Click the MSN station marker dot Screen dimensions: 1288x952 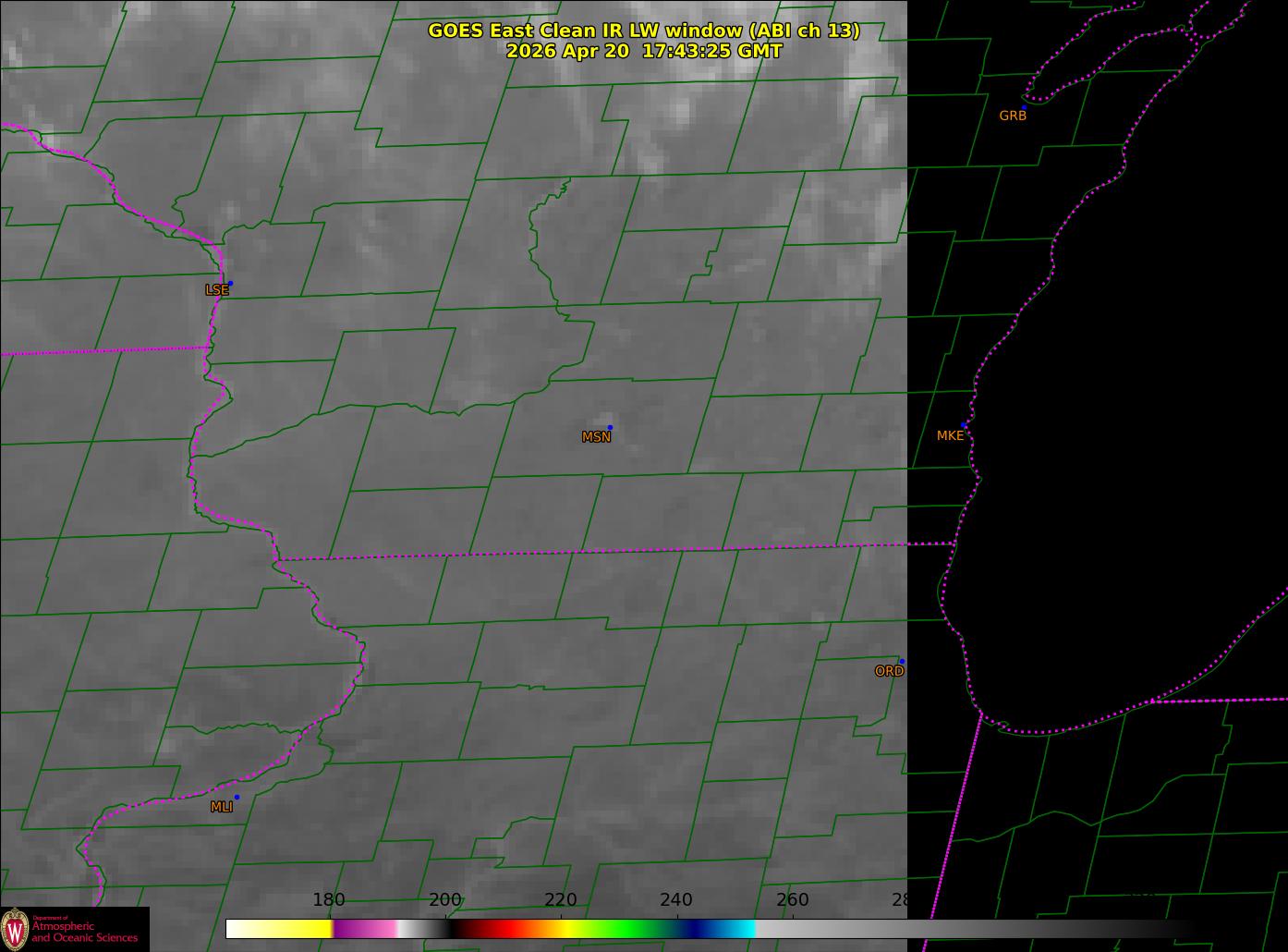pos(610,427)
